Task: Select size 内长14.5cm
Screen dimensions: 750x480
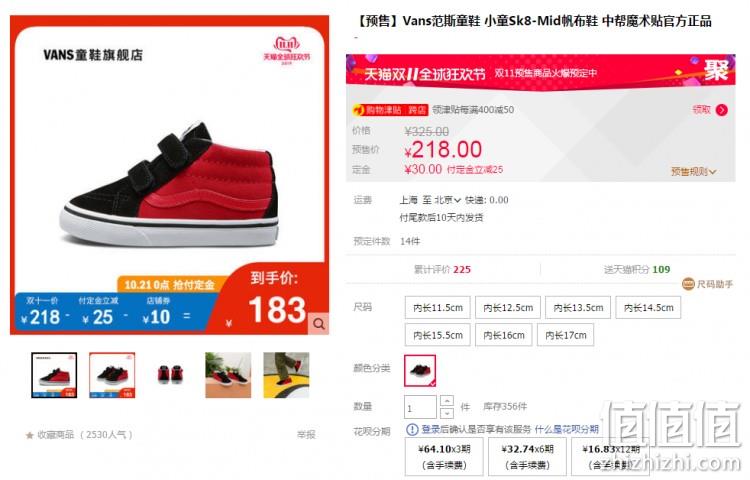Action: [x=648, y=308]
